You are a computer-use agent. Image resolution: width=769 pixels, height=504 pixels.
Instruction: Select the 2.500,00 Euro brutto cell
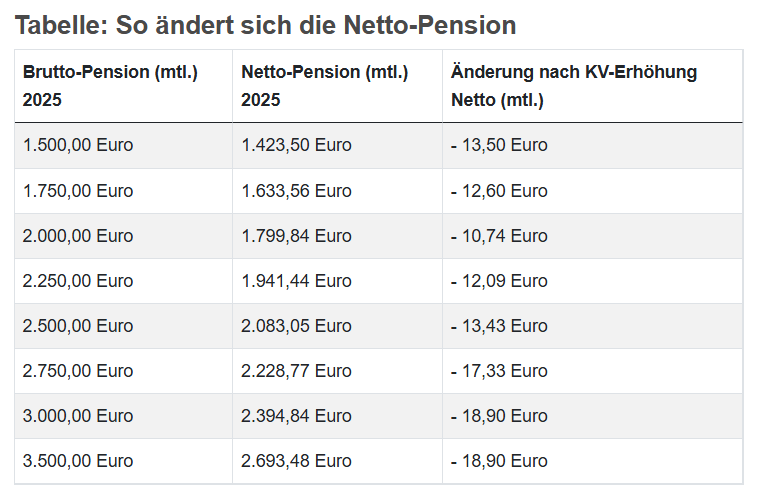78,326
